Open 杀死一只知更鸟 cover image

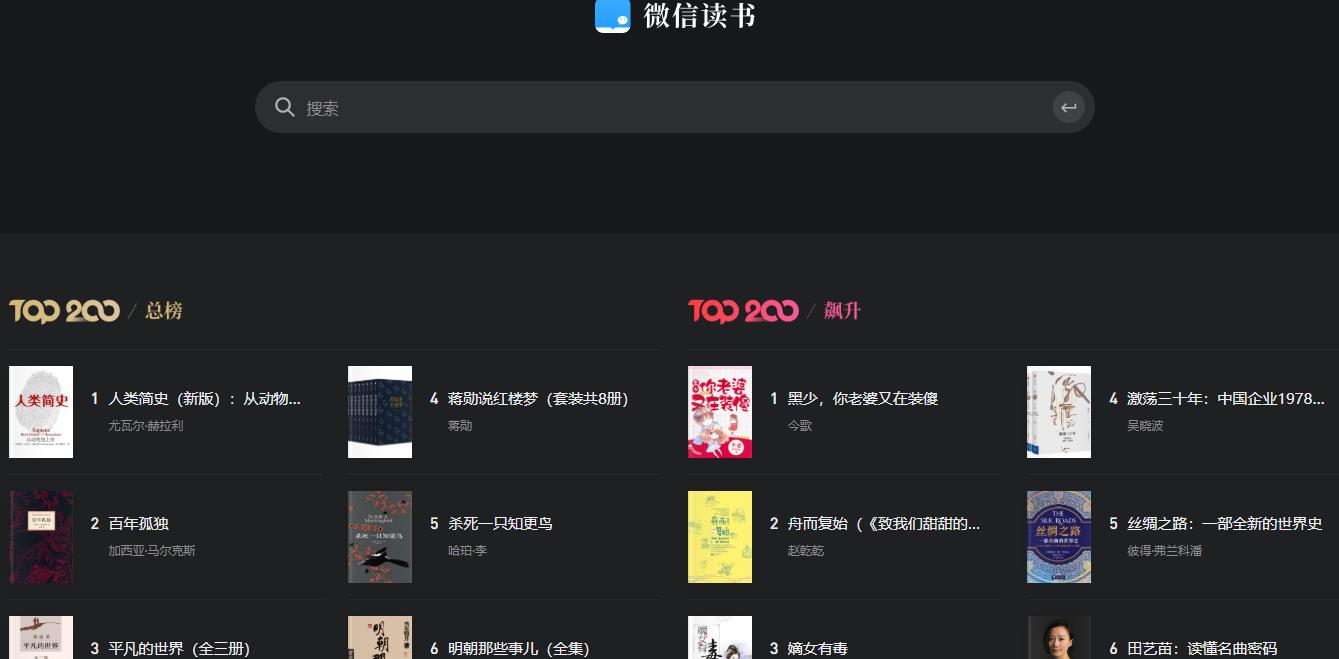coord(380,537)
